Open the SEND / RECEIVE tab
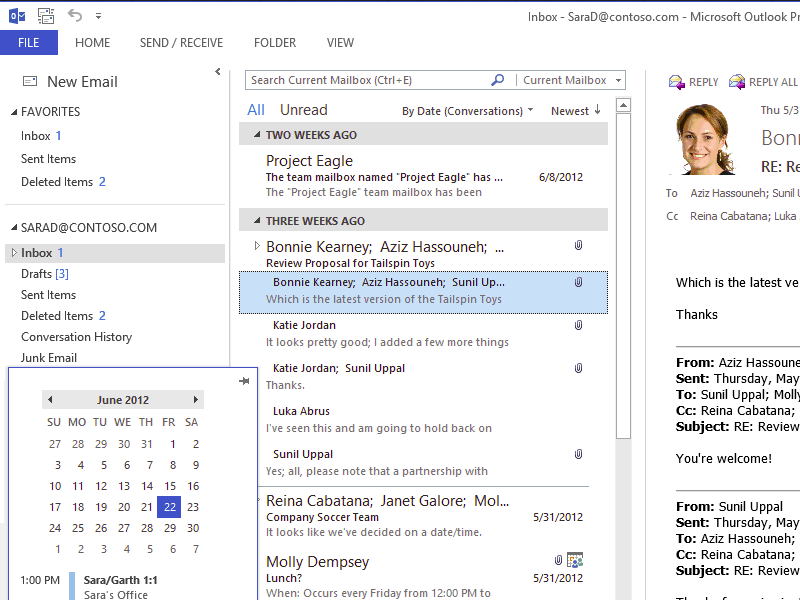 point(181,43)
